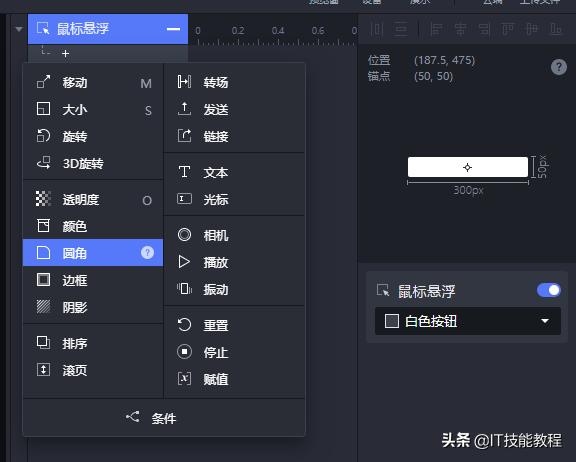Add a response with the plus button

pyautogui.click(x=65, y=54)
